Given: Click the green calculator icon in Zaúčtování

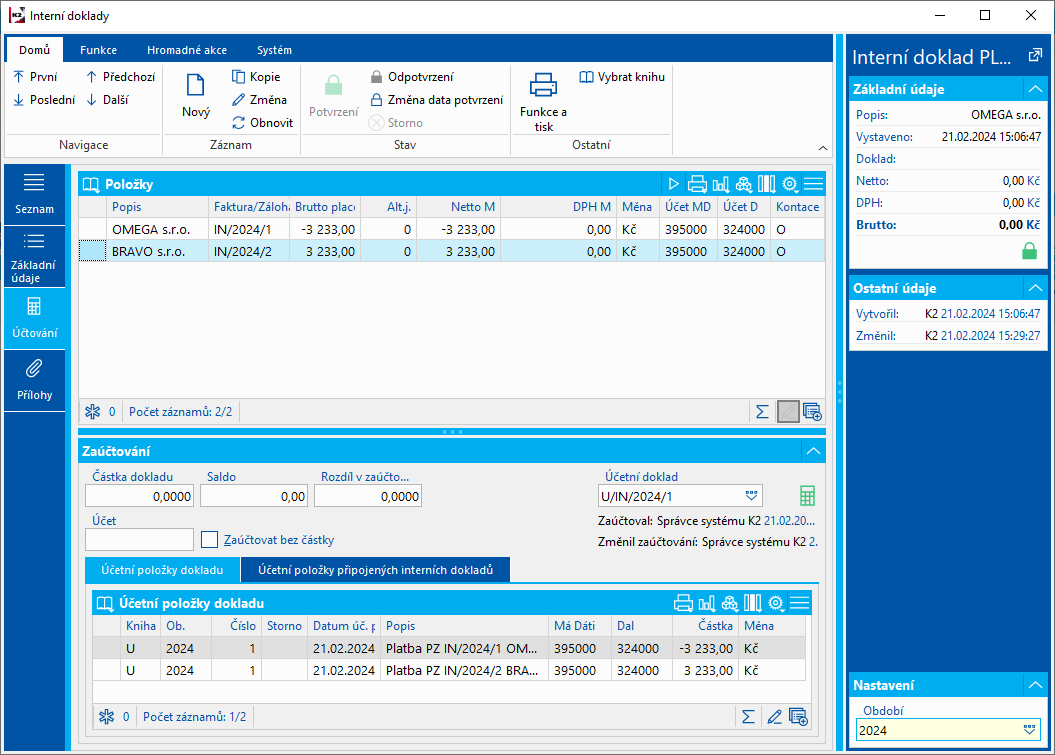Looking at the screenshot, I should [807, 496].
